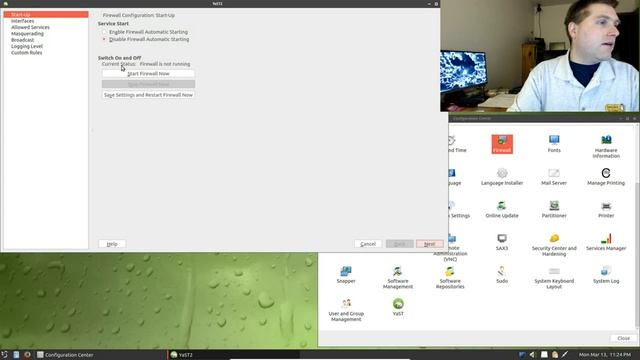This screenshot has width=640, height=360.
Task: Open the Partitioner module
Action: 554,209
